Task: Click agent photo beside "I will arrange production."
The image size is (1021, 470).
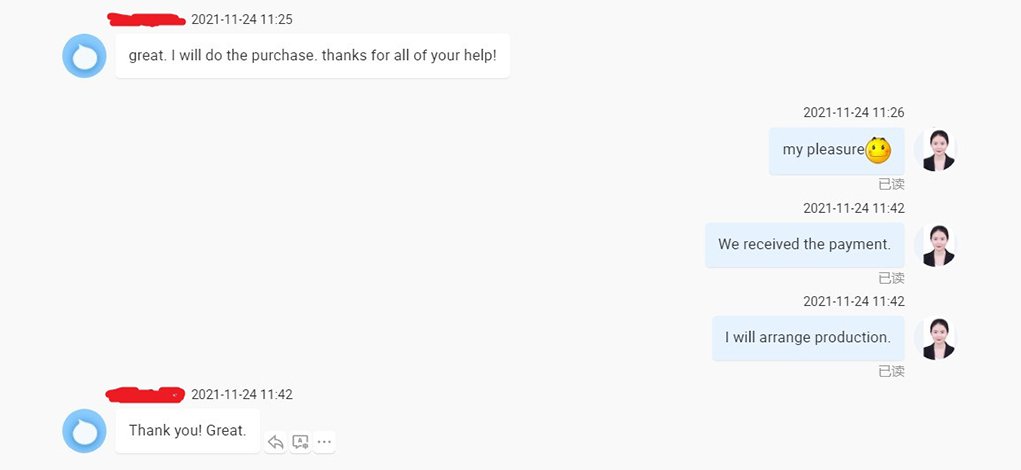Action: [x=937, y=339]
